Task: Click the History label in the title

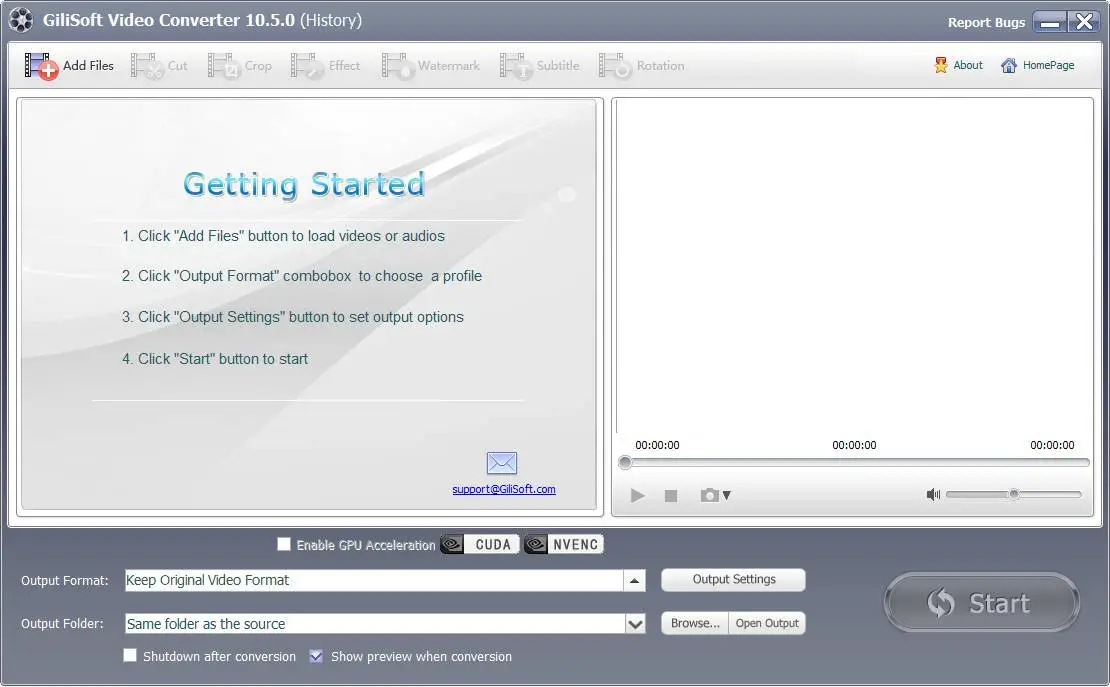Action: pos(331,20)
